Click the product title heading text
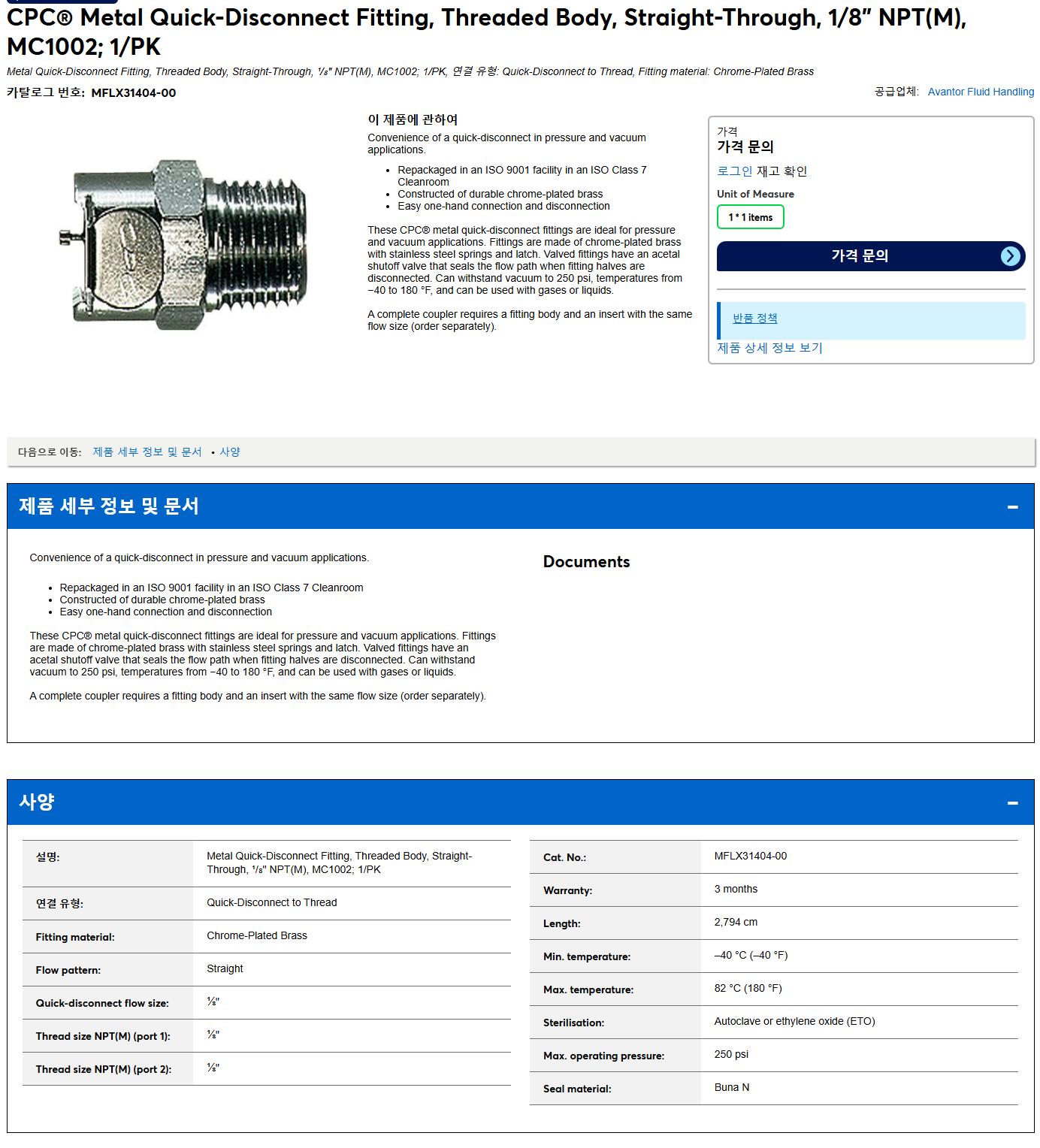Viewport: 1040px width, 1148px height. (x=486, y=32)
